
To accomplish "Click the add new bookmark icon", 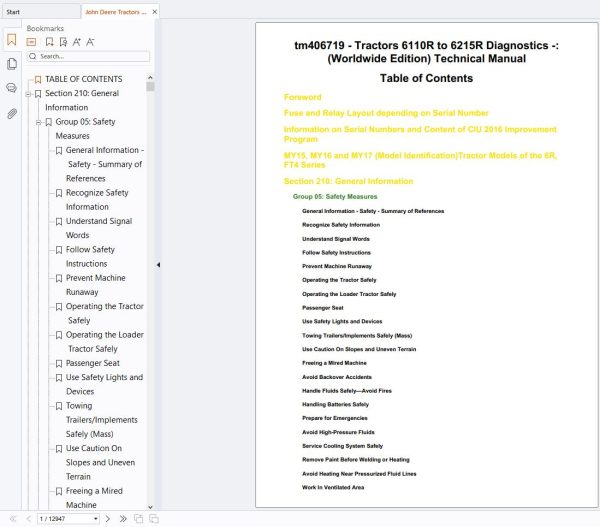I will (49, 42).
